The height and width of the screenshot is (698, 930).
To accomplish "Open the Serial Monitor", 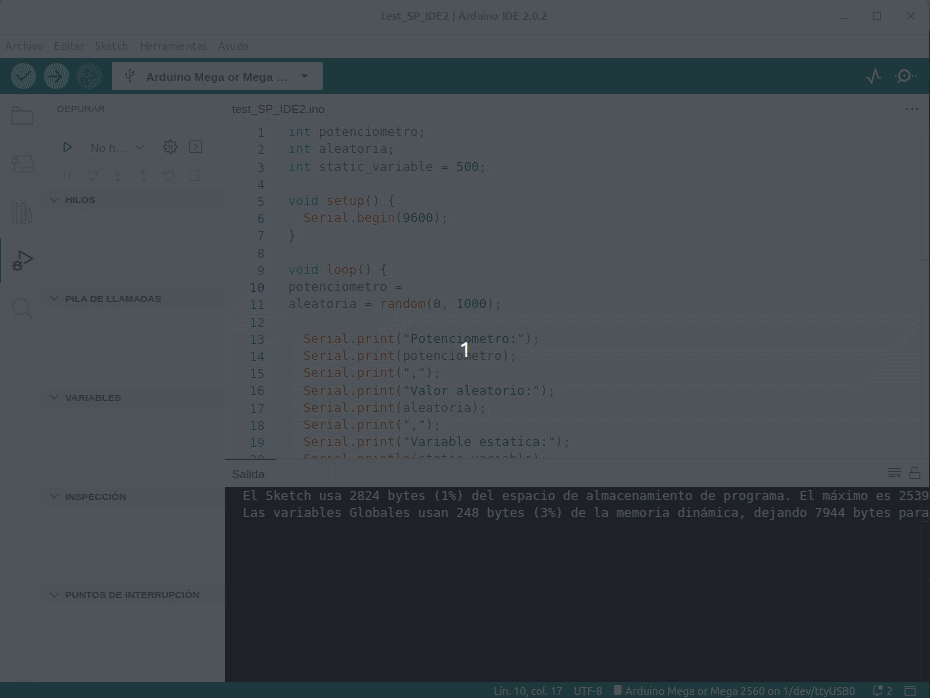I will [x=906, y=76].
